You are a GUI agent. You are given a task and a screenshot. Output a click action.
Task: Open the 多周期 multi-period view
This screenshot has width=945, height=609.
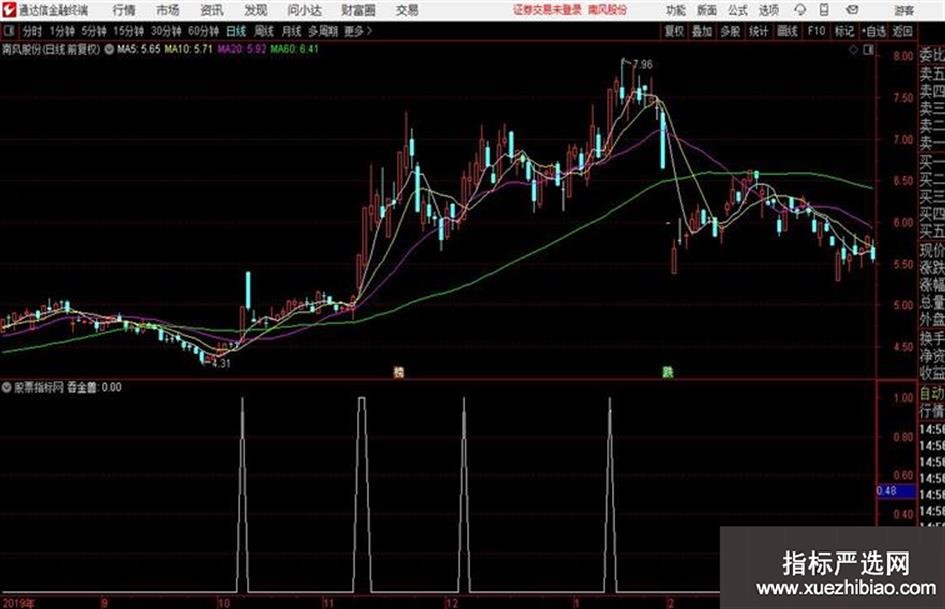tap(324, 31)
